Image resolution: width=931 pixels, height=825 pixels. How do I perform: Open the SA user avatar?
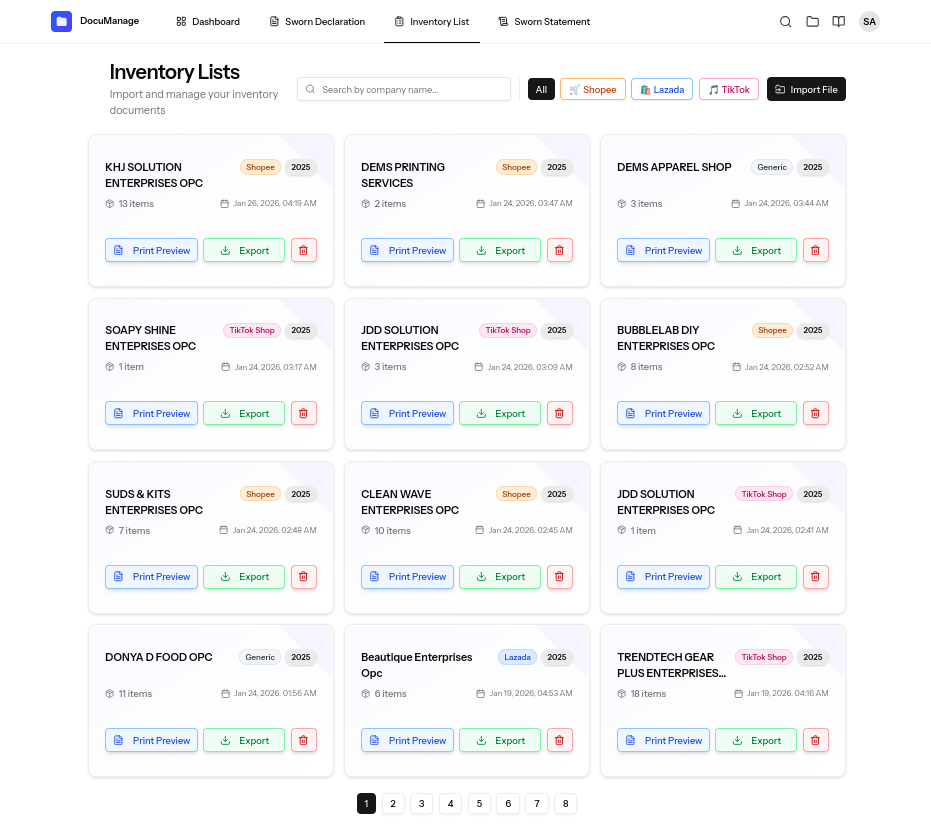869,22
